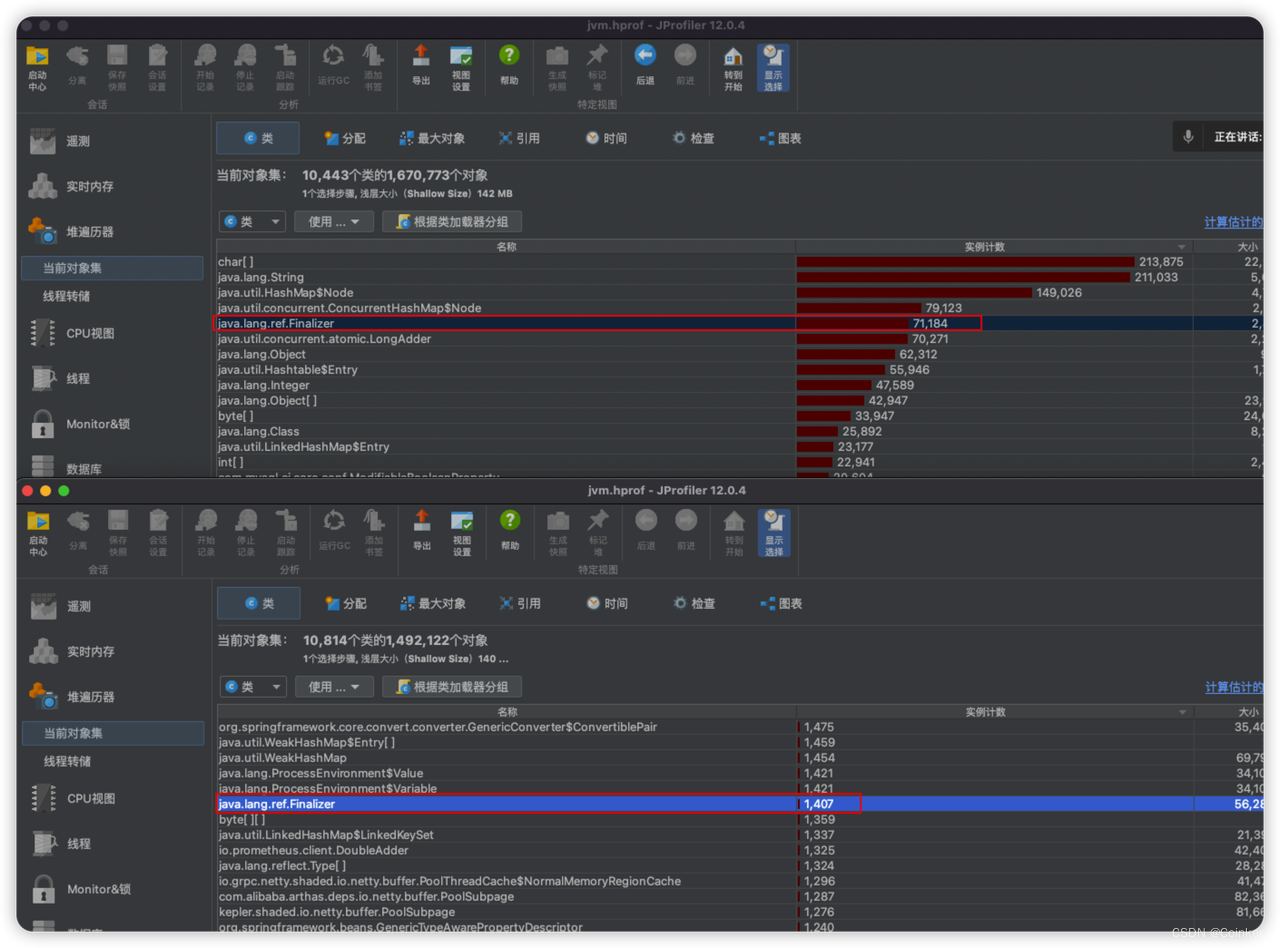Select java.lang.String row in top window
The image size is (1280, 948).
pyautogui.click(x=740, y=277)
